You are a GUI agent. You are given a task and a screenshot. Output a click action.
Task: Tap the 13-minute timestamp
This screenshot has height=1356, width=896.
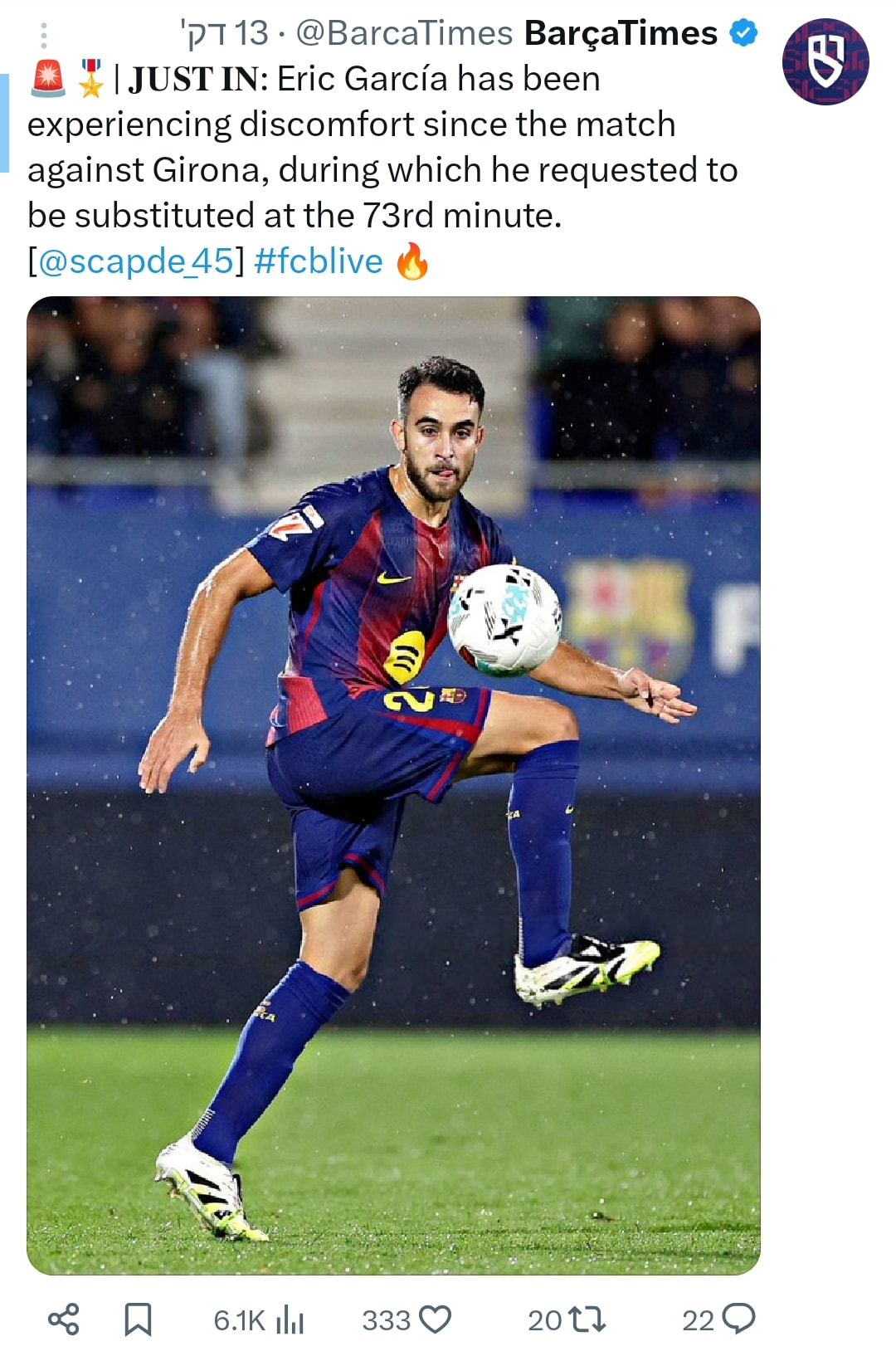tap(224, 33)
